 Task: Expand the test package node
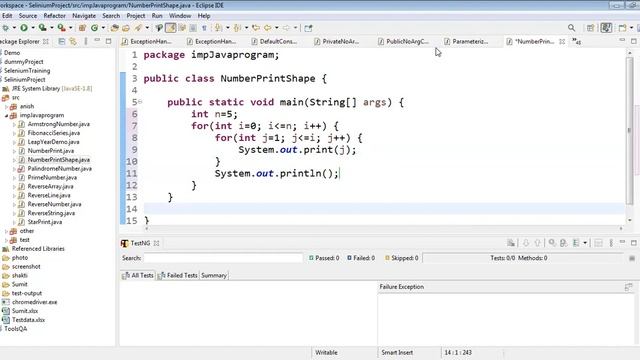point(7,240)
